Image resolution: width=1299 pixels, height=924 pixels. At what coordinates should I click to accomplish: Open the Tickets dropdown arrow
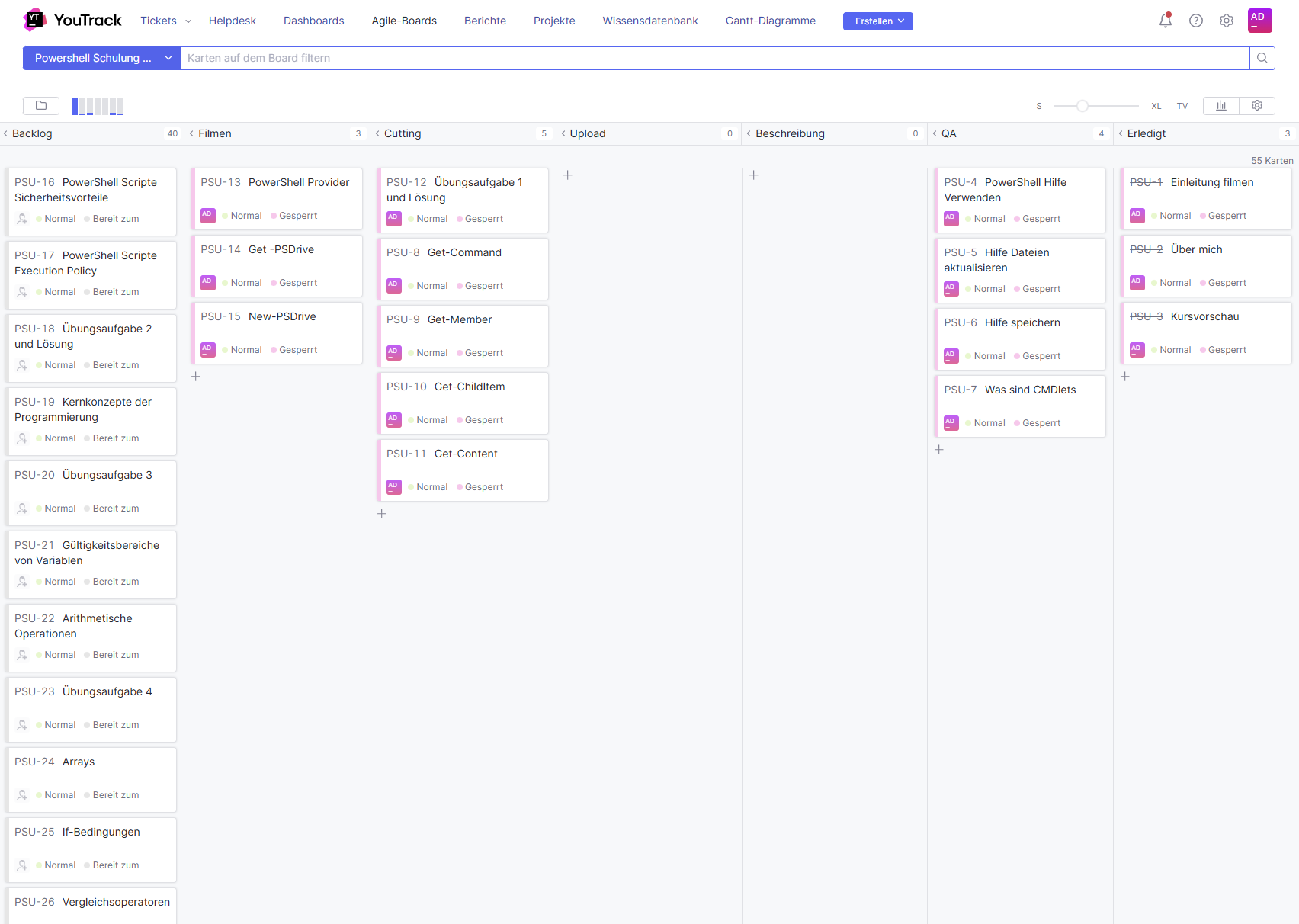pyautogui.click(x=188, y=21)
